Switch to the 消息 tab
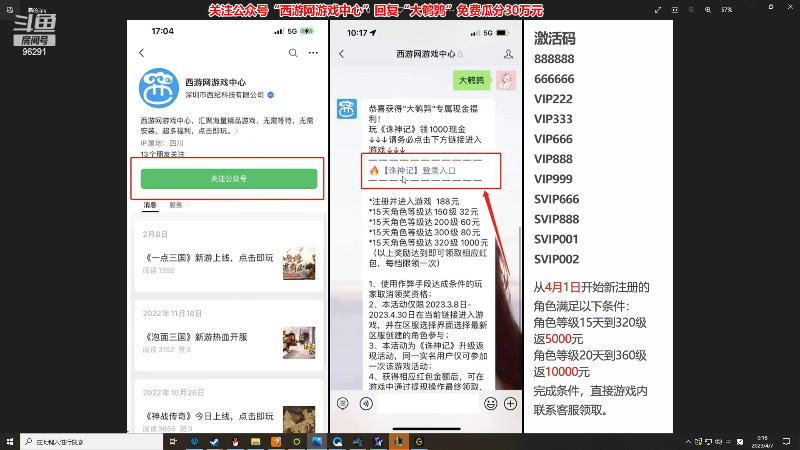 (x=150, y=205)
